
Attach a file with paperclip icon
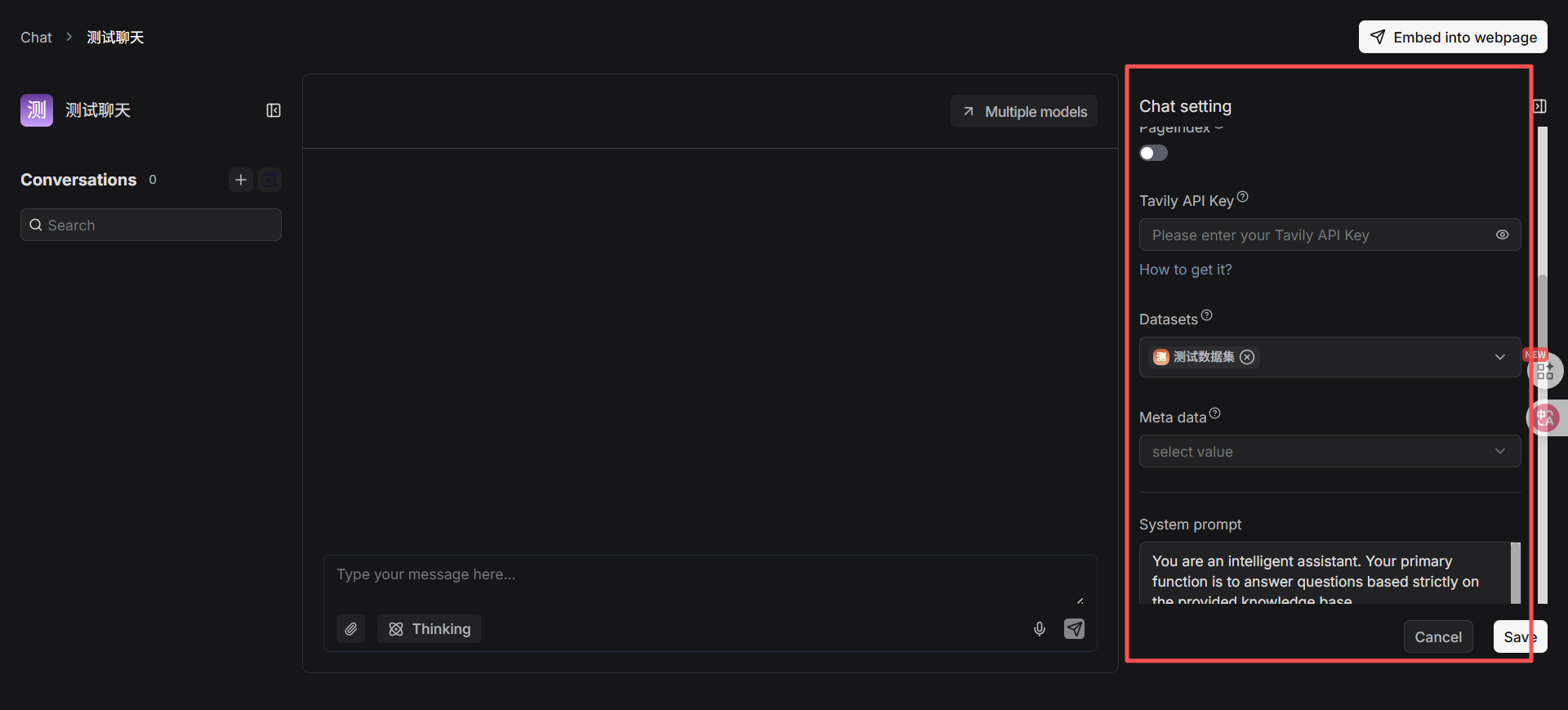[x=350, y=629]
